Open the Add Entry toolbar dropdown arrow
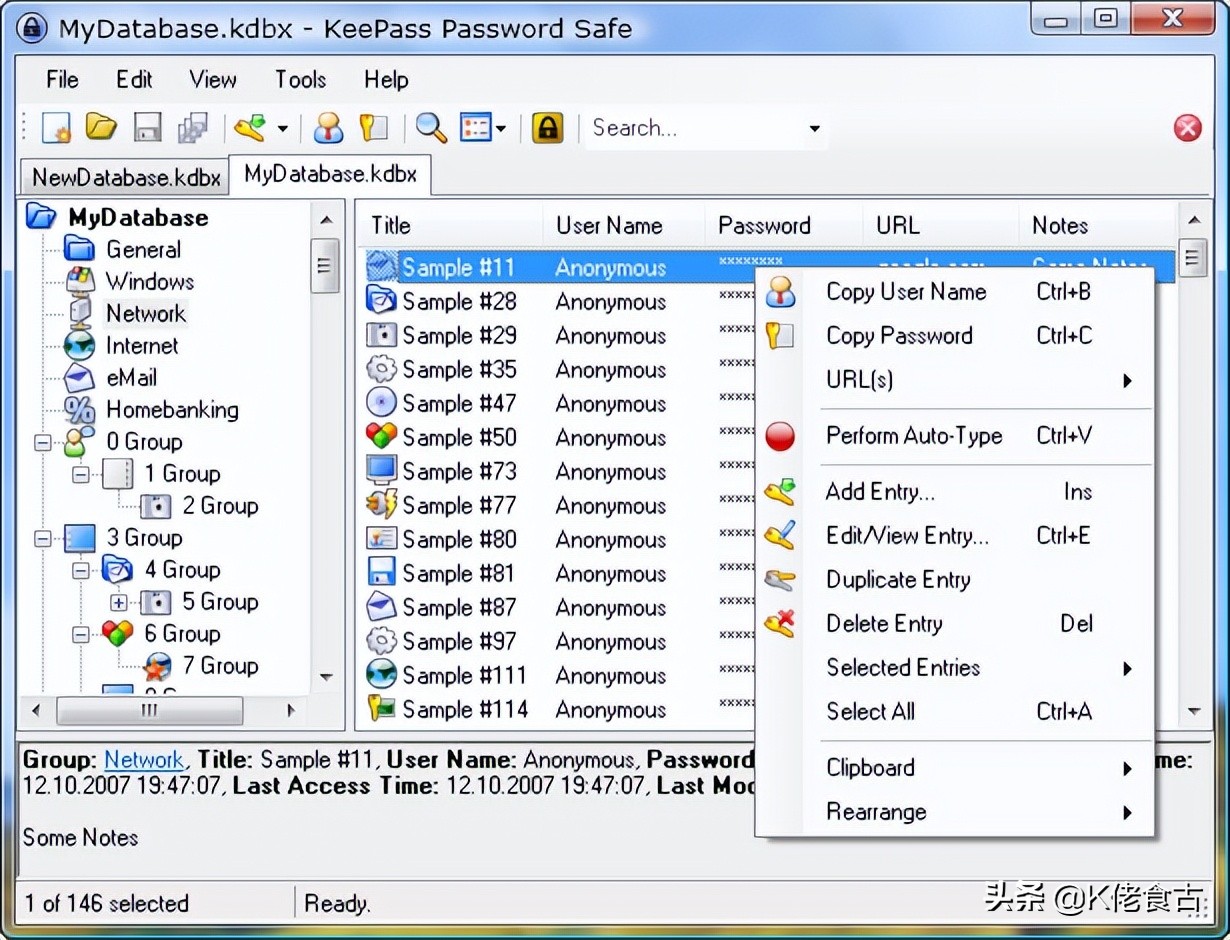 click(282, 129)
